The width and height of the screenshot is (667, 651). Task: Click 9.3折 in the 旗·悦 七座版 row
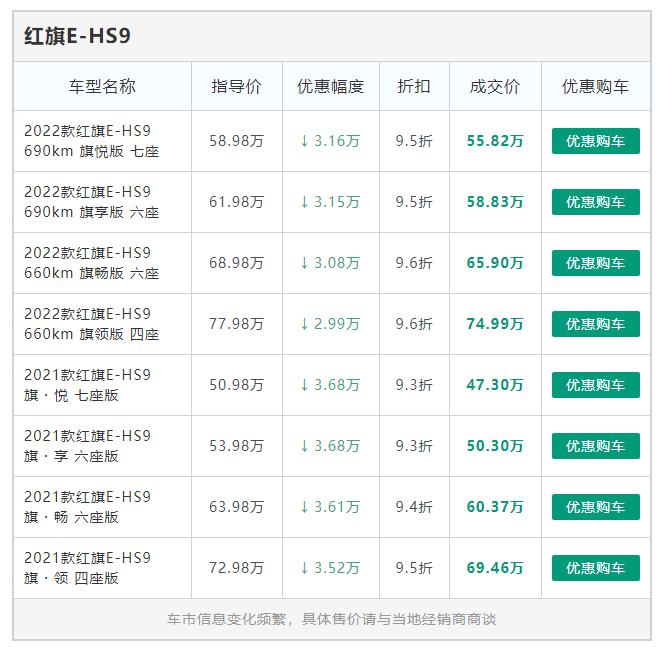pos(414,385)
